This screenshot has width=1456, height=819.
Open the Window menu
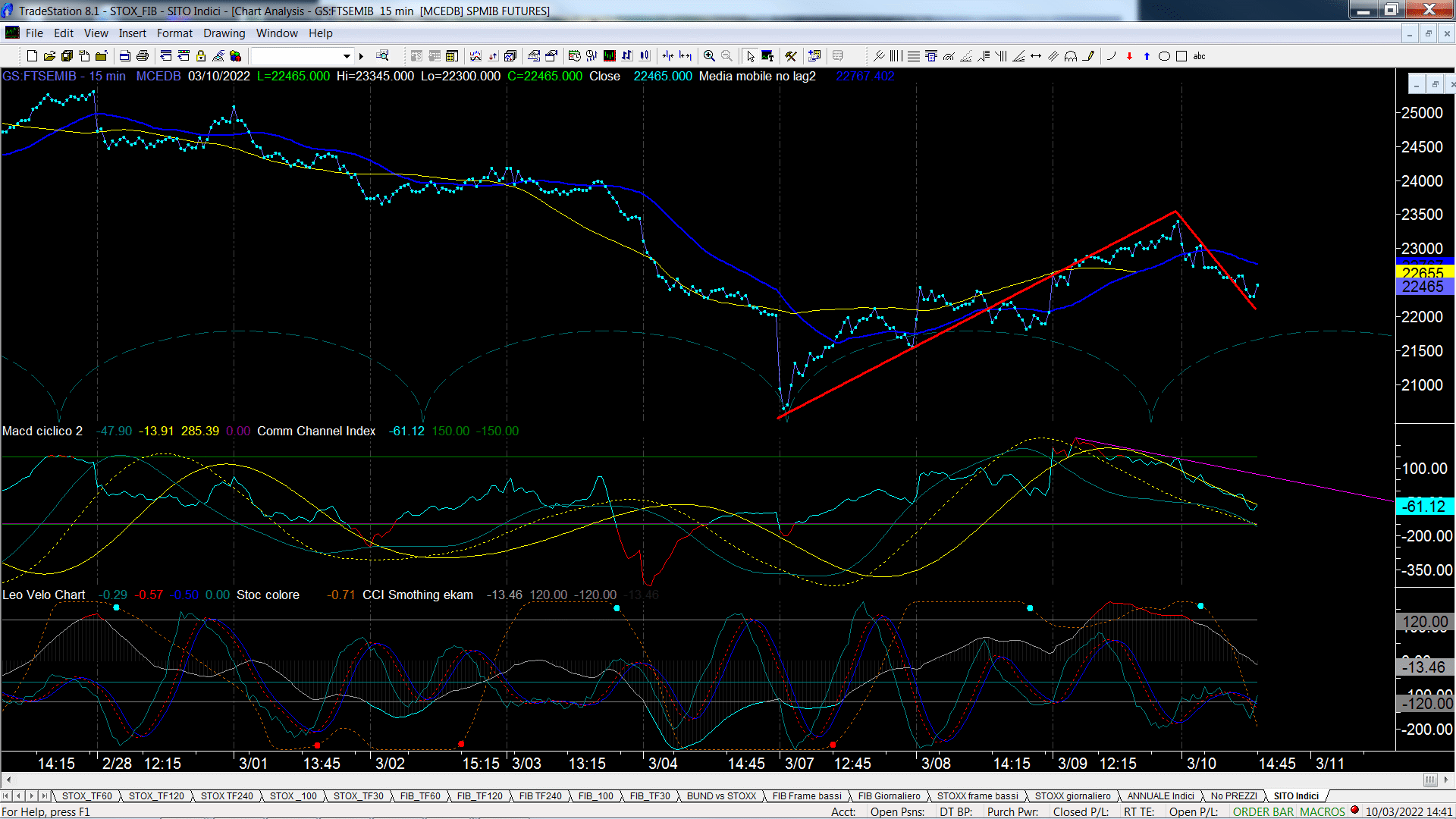point(277,33)
